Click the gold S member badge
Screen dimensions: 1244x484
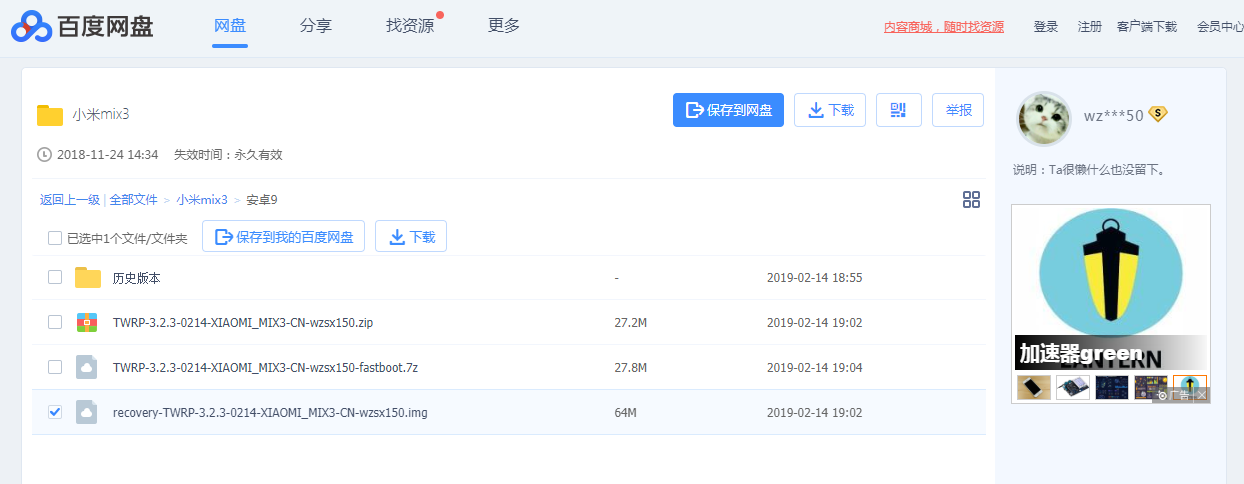tap(1158, 114)
